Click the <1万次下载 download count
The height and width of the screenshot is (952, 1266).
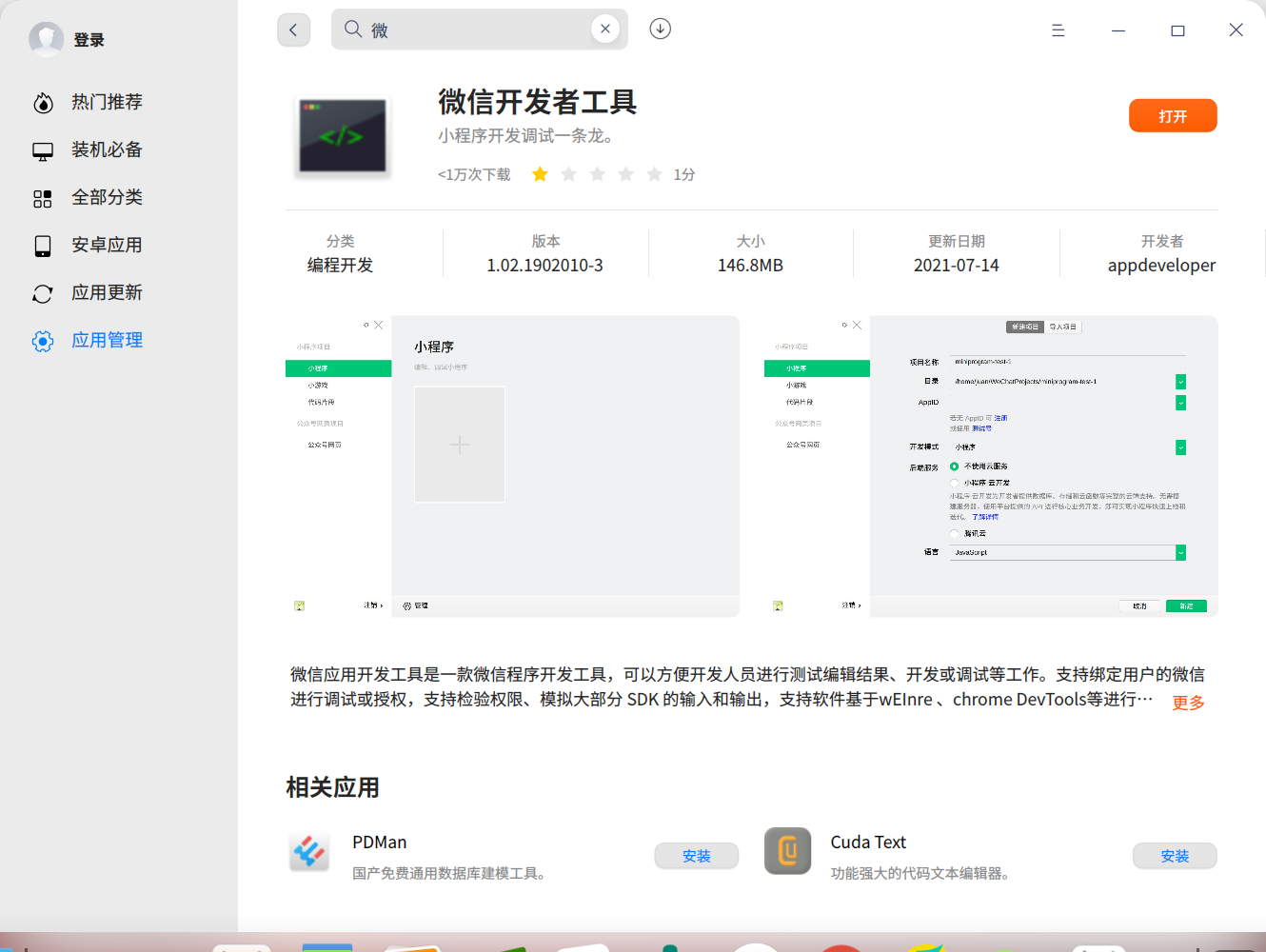(474, 175)
